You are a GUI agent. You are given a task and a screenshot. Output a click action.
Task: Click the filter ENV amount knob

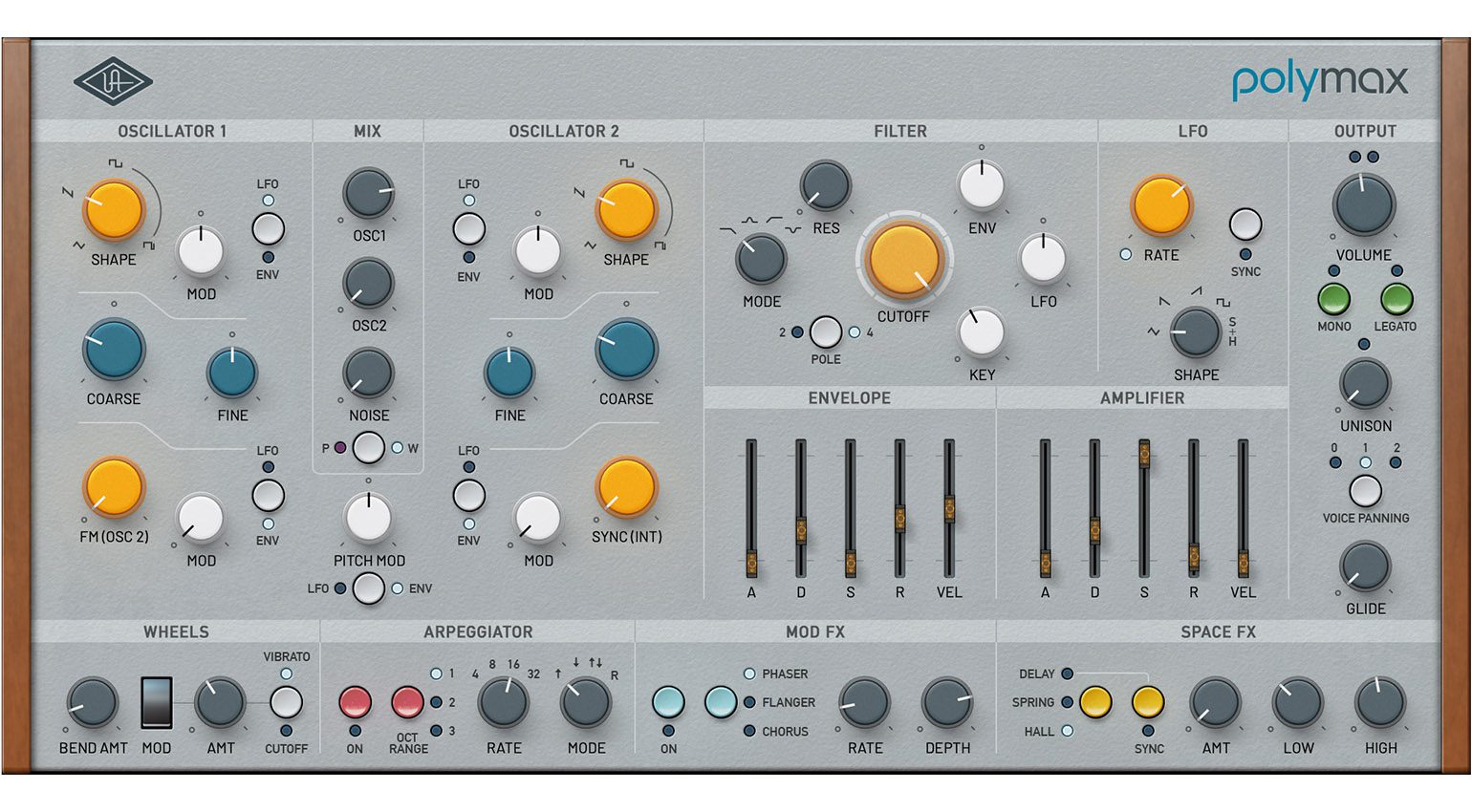pyautogui.click(x=982, y=185)
